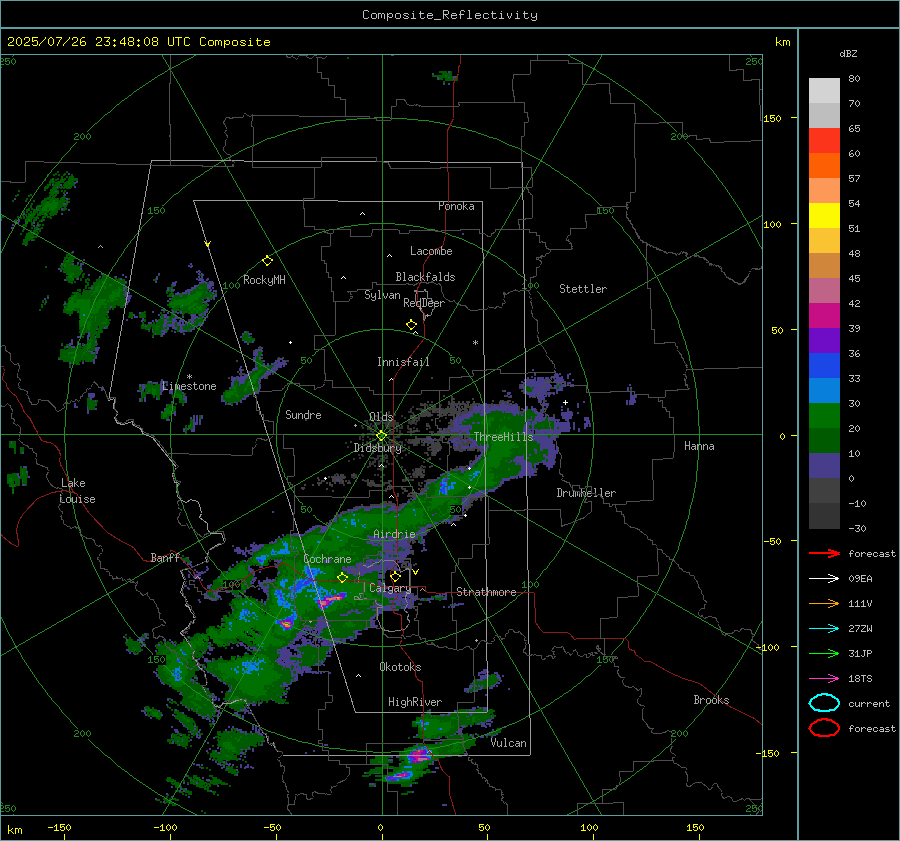Click the ThreeHills map label
The image size is (900, 841).
pos(503,437)
